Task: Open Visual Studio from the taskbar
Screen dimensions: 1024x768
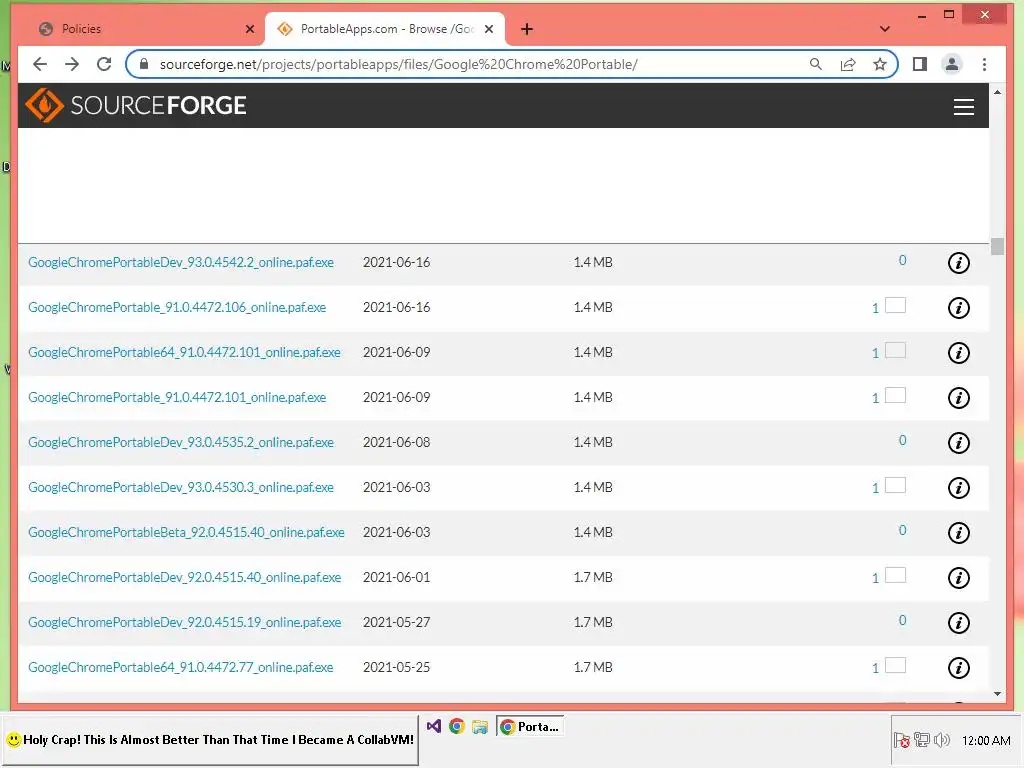Action: (x=434, y=726)
